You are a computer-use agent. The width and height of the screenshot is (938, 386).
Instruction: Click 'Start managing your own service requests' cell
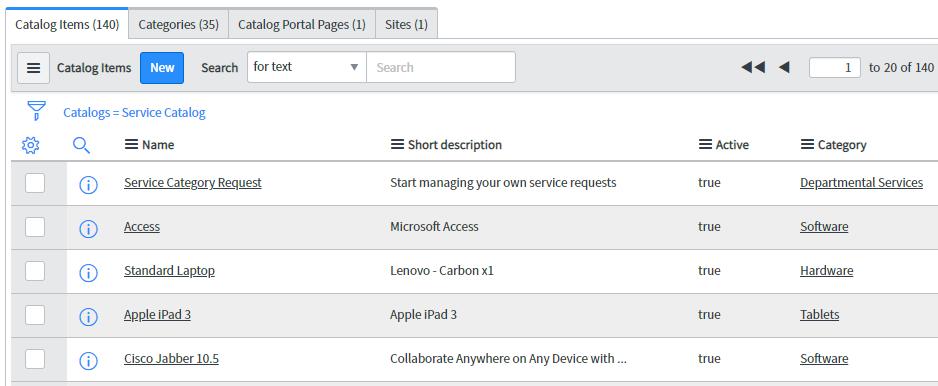(x=503, y=183)
